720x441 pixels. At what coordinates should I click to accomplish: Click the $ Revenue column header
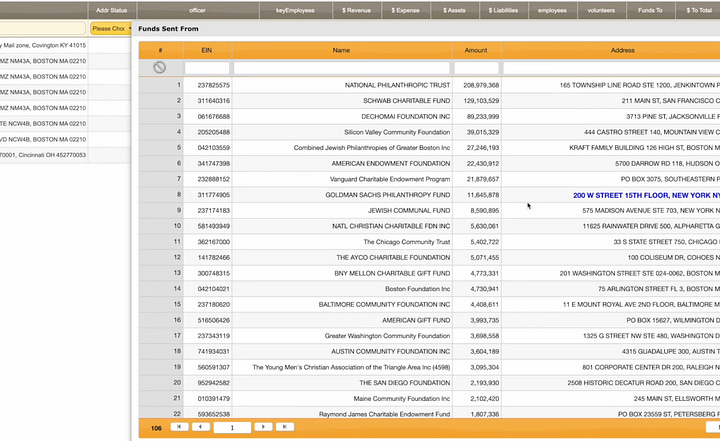pyautogui.click(x=356, y=10)
